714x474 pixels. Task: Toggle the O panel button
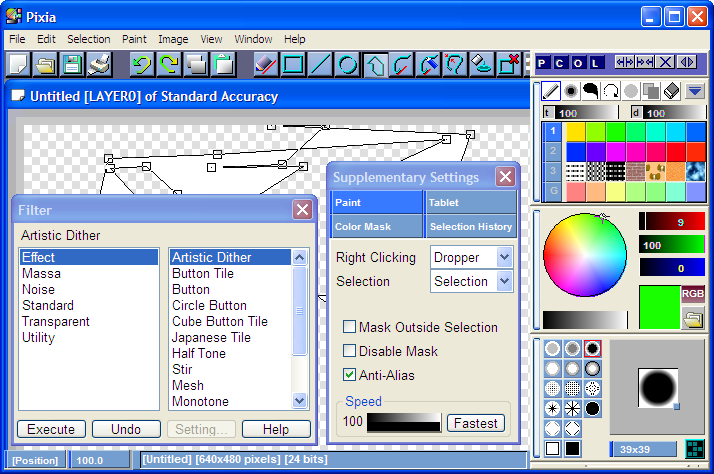(577, 63)
